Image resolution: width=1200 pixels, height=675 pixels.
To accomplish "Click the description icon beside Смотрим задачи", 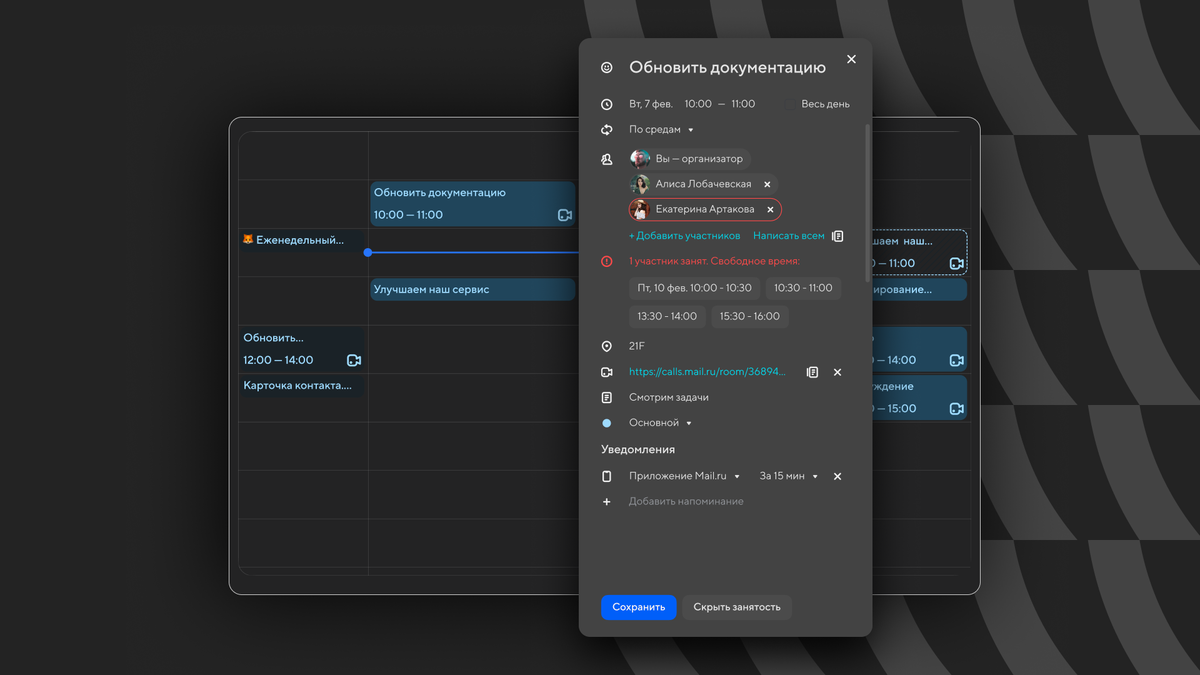I will pos(607,397).
